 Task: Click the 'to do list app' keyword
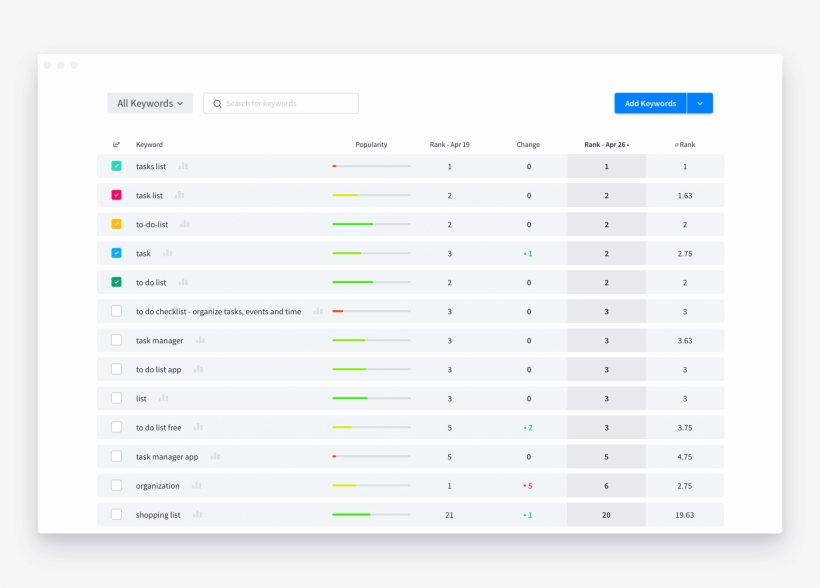[x=159, y=369]
